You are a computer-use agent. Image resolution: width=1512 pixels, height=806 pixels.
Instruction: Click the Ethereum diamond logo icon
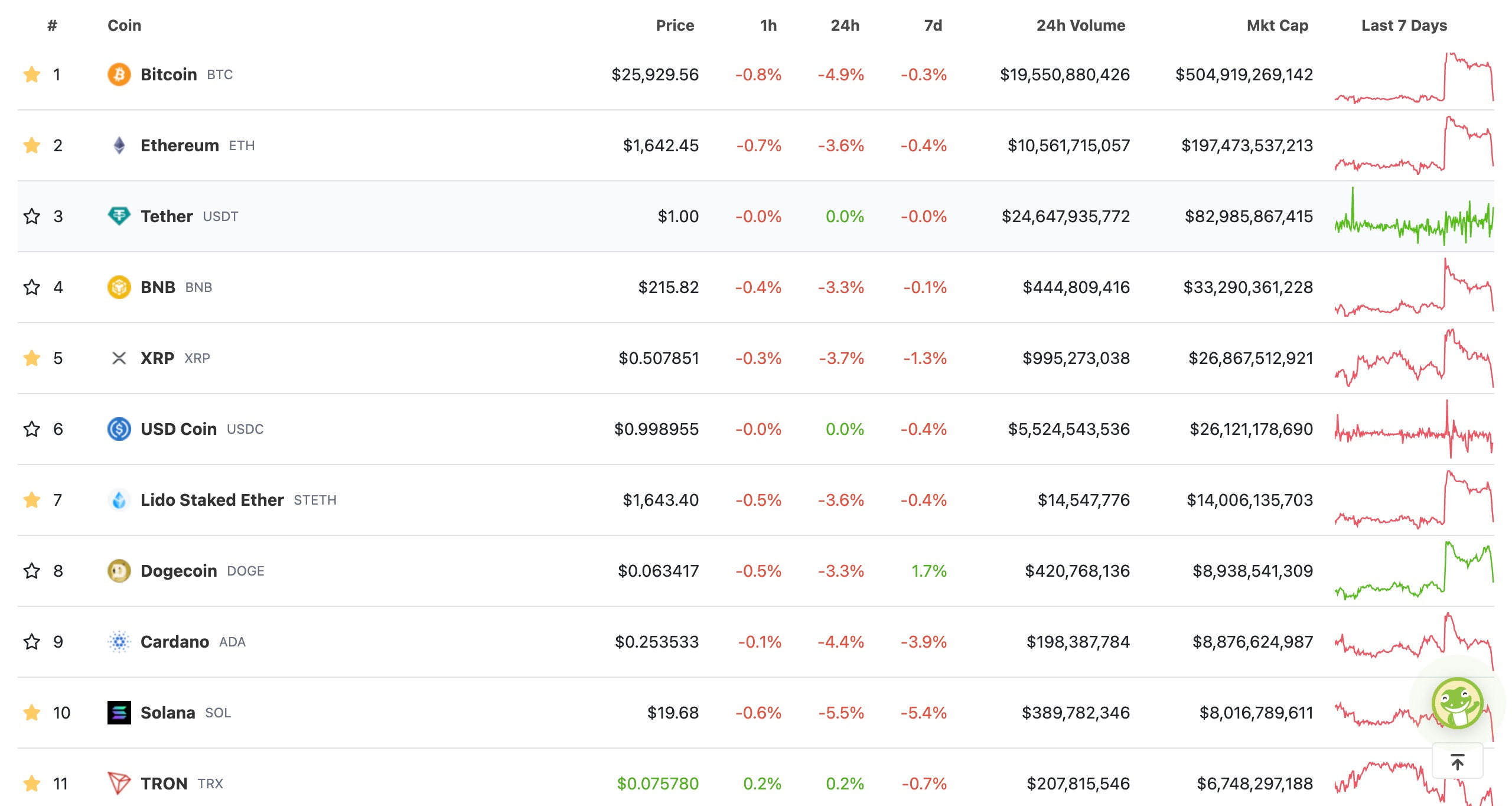click(x=119, y=145)
